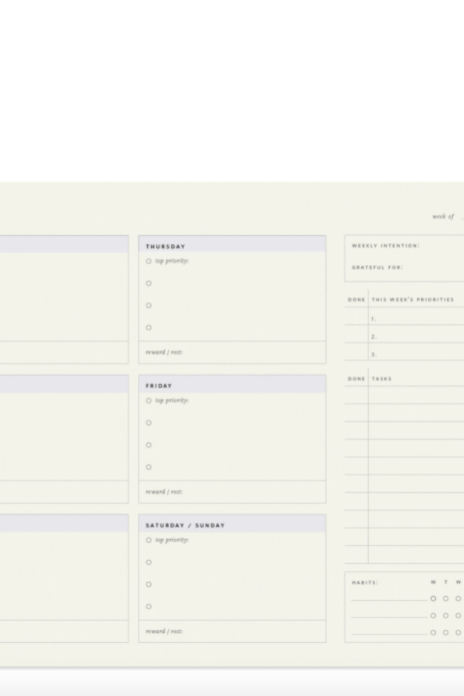Click Saturday / Sunday's "top priority:" label
The image size is (464, 696).
(172, 540)
